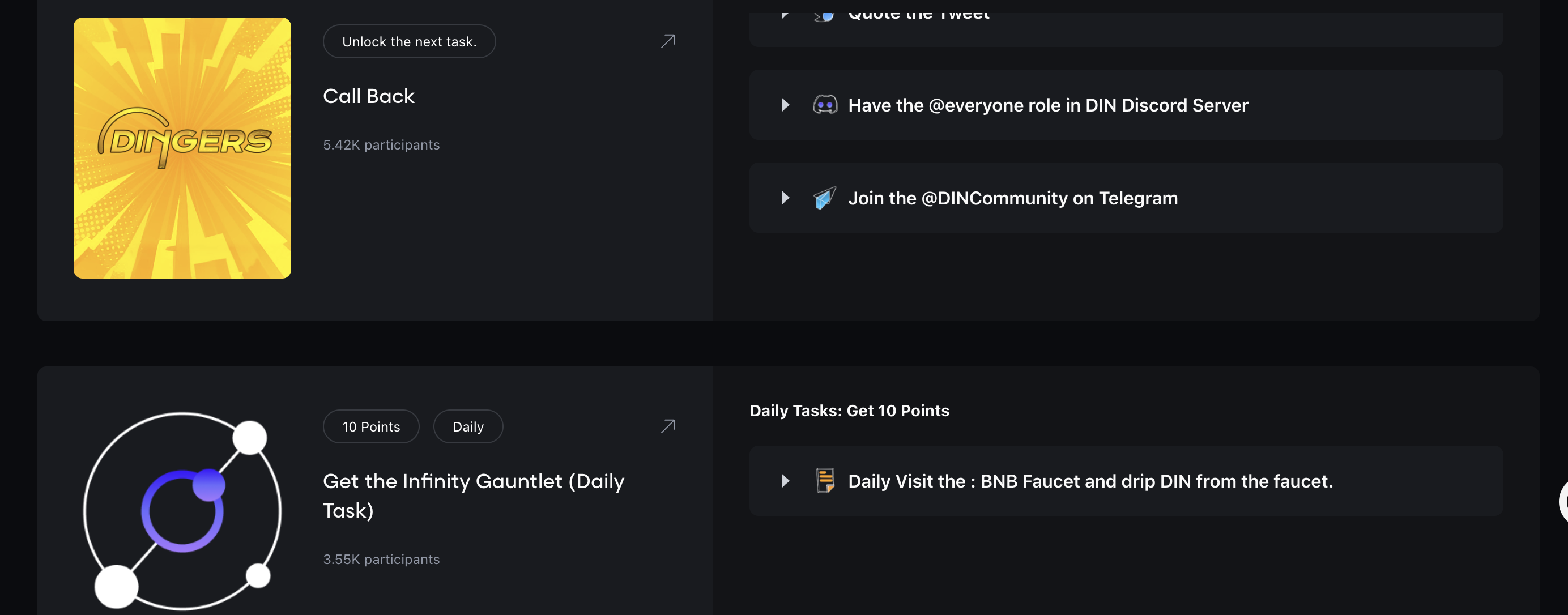Open 'Get the Infinity Gauntlet (Daily Task)' title
The height and width of the screenshot is (615, 1568).
tap(474, 495)
